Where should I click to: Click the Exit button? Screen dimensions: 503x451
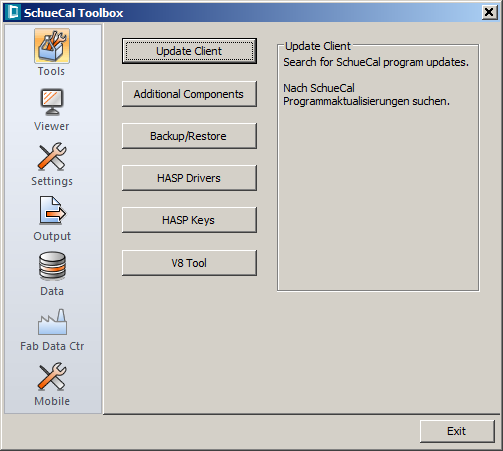pyautogui.click(x=457, y=431)
